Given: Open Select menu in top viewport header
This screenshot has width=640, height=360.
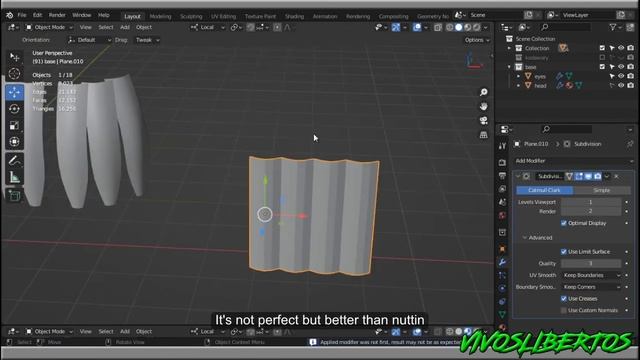Looking at the screenshot, I should [x=106, y=27].
